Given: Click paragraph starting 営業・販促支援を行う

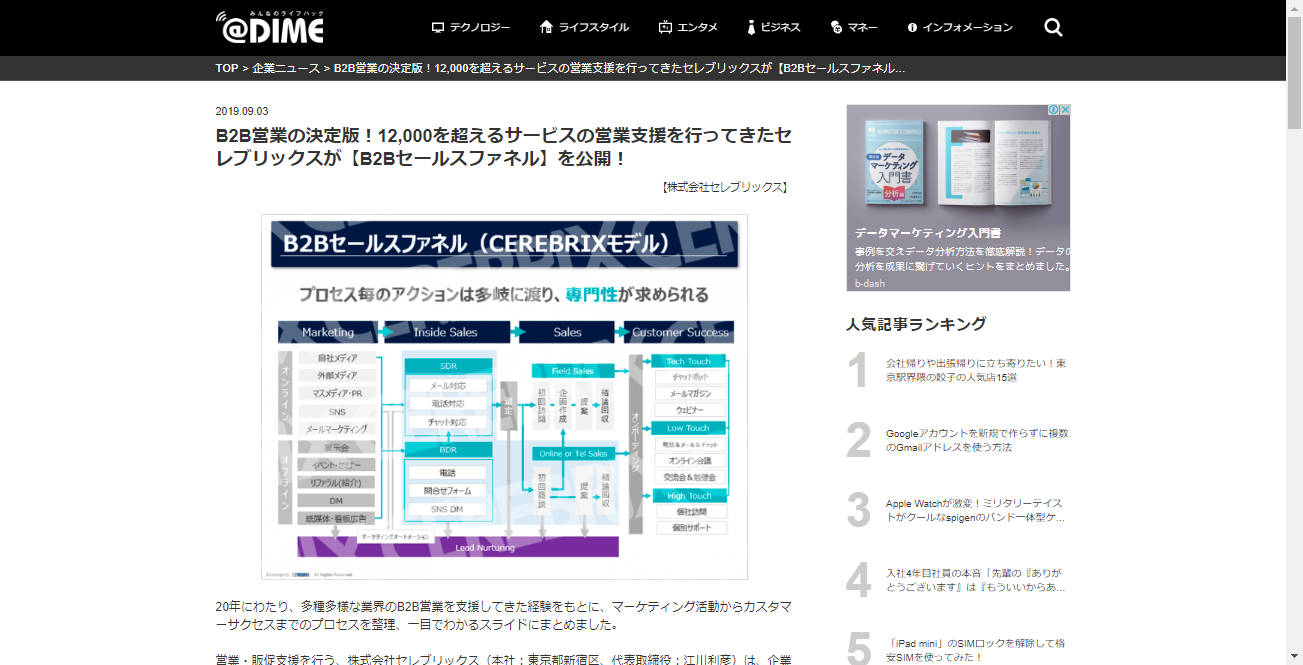Looking at the screenshot, I should 504,659.
